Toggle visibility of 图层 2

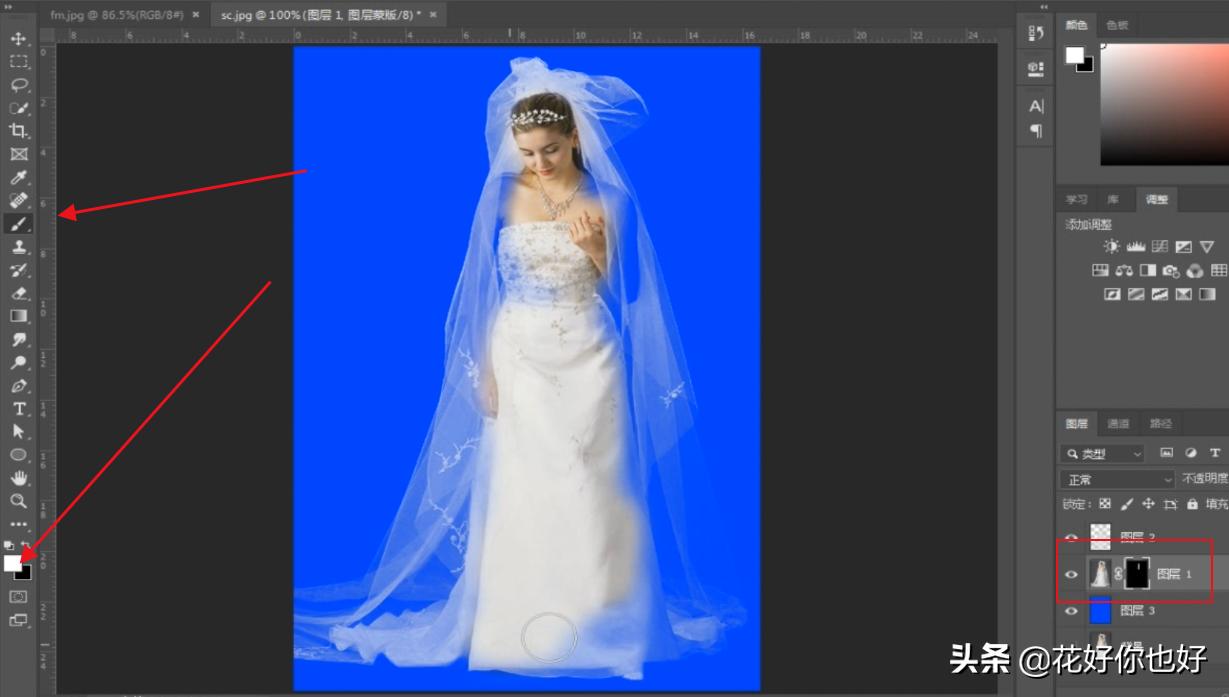click(x=1070, y=537)
